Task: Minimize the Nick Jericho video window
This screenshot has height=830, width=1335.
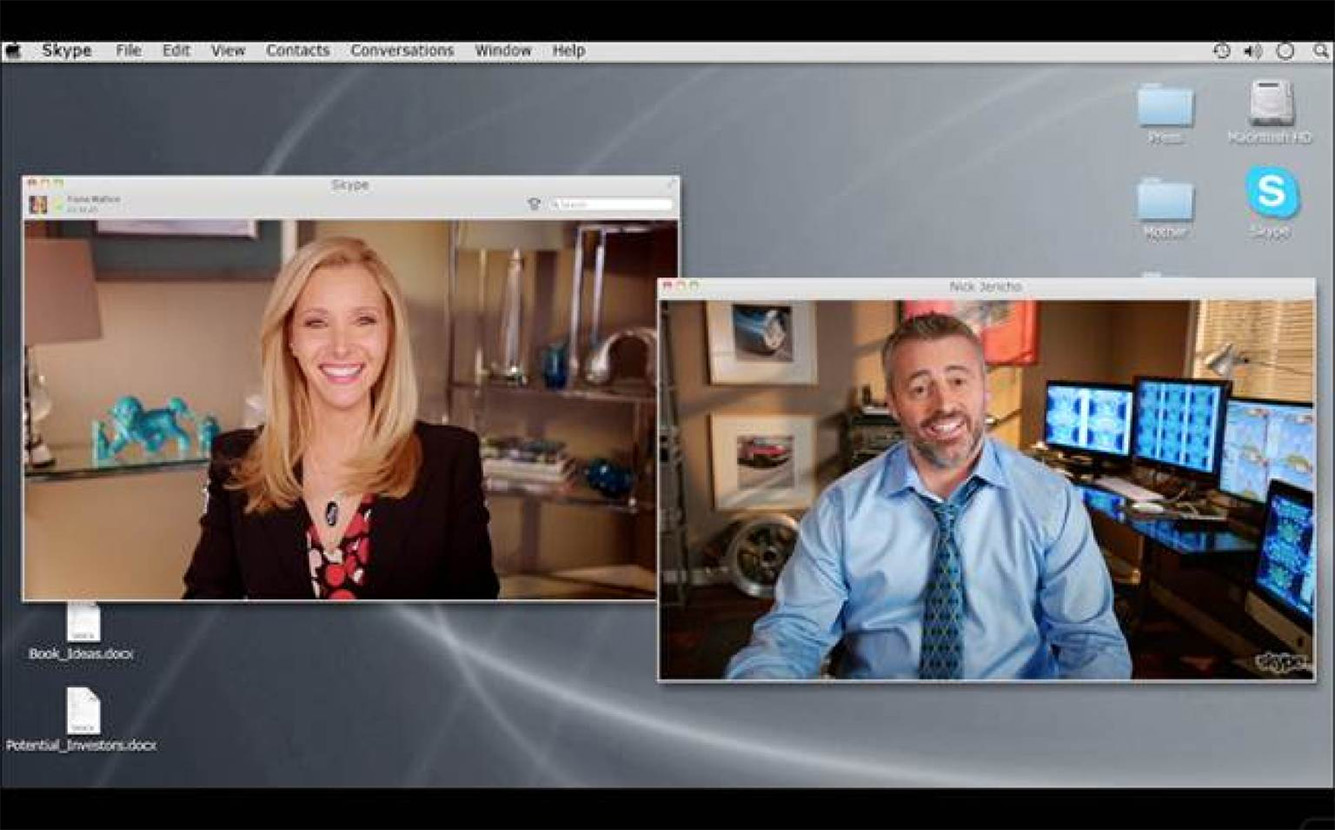Action: (x=681, y=287)
